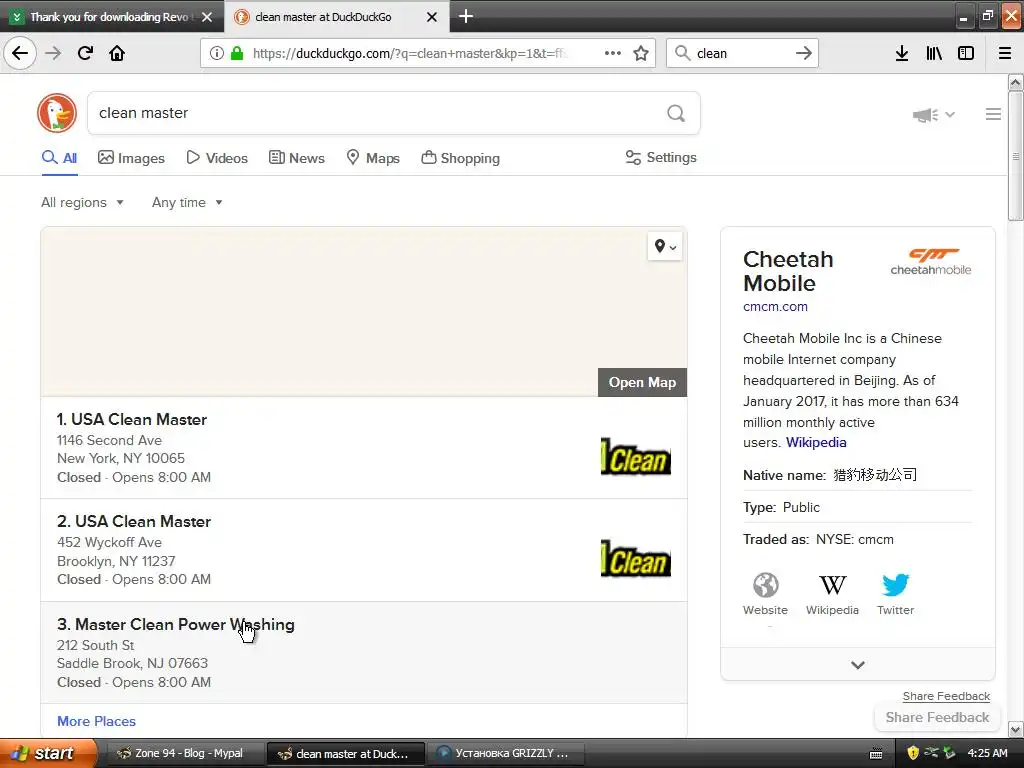Click the green padlock security icon
Screen dimensions: 1024x768
click(x=237, y=53)
